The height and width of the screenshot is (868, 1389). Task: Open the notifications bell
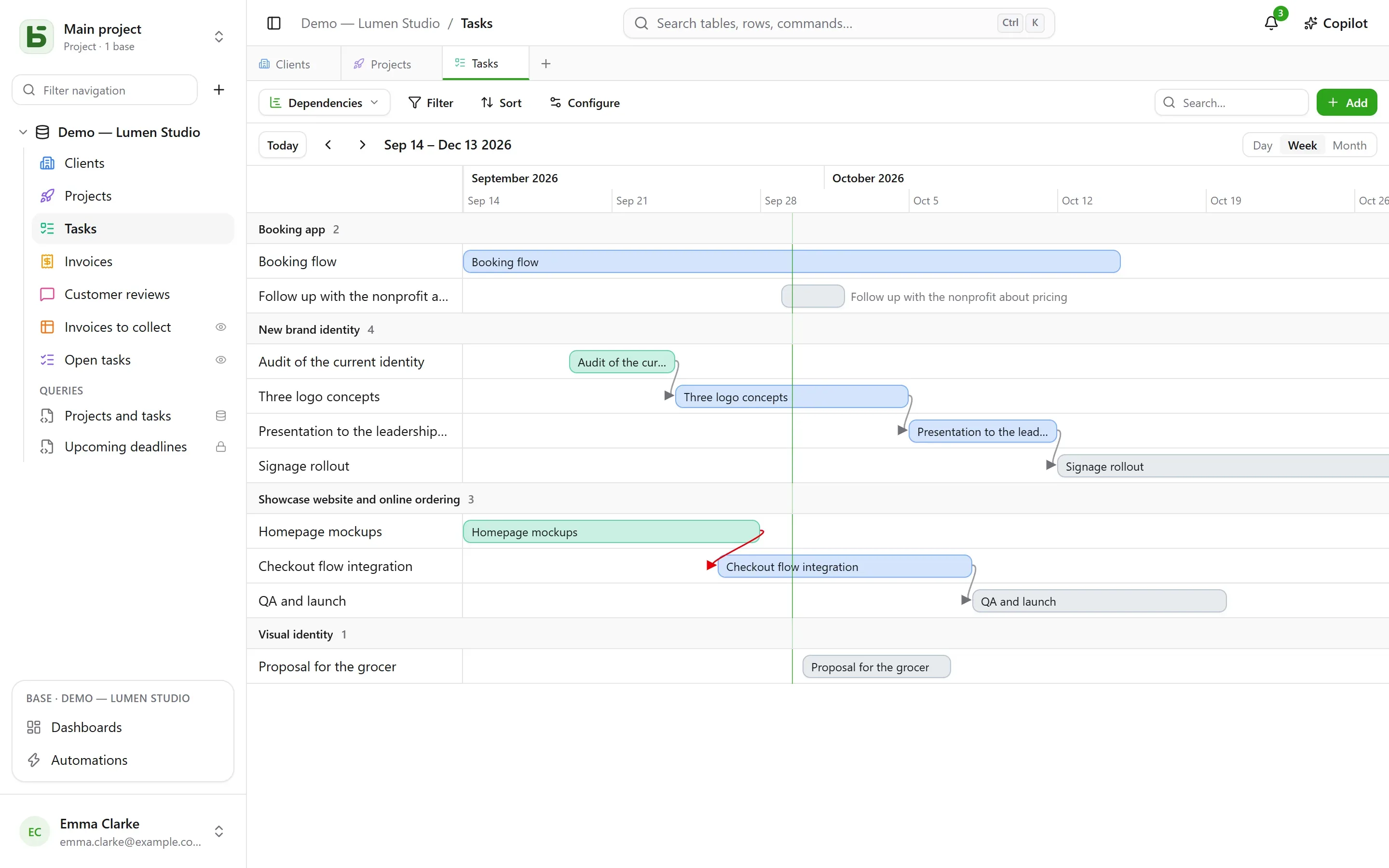(1271, 23)
